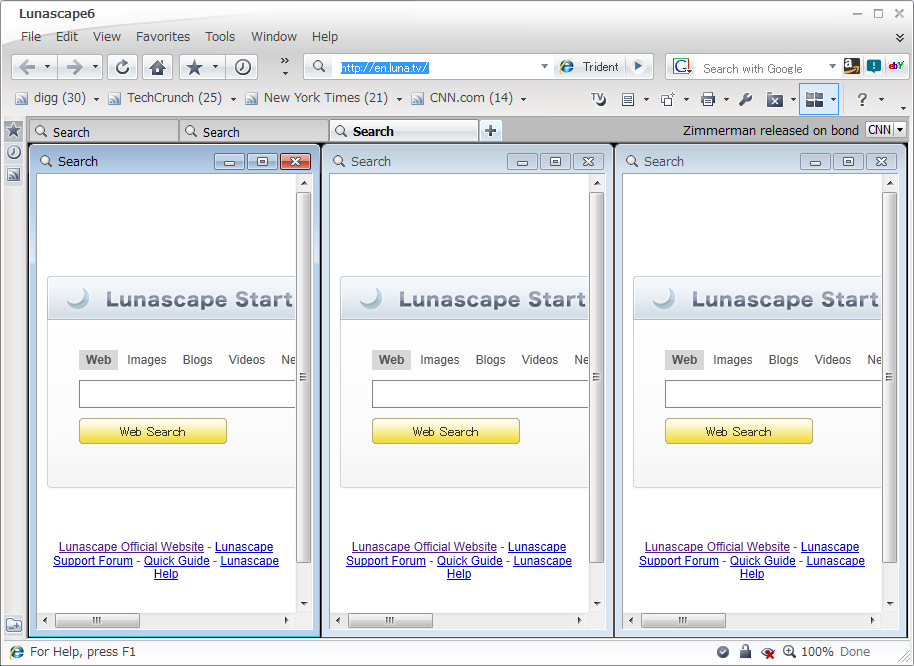Click the left pane vertical scrollbar thumb
Viewport: 914px width, 666px height.
tap(304, 377)
